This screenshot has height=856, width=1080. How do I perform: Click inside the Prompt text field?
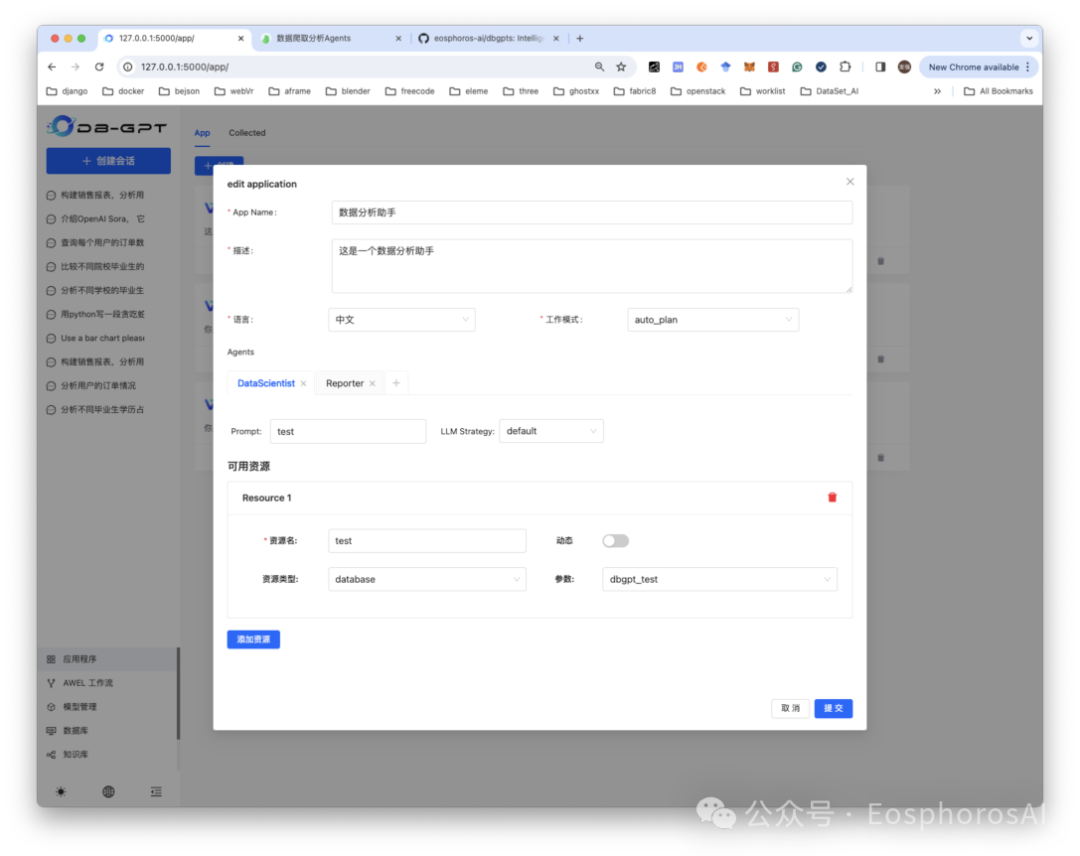[x=348, y=431]
